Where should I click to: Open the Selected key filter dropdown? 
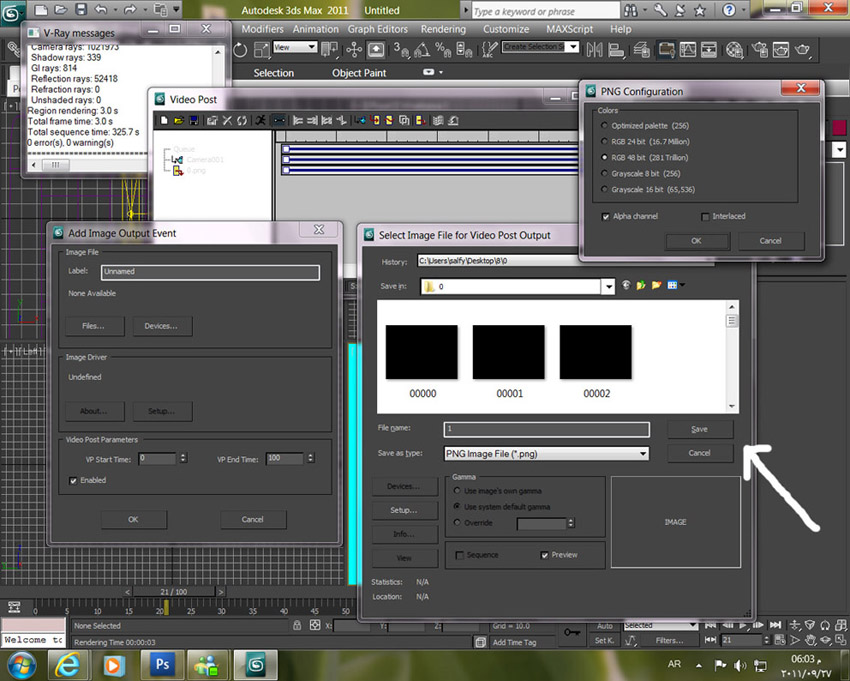692,625
